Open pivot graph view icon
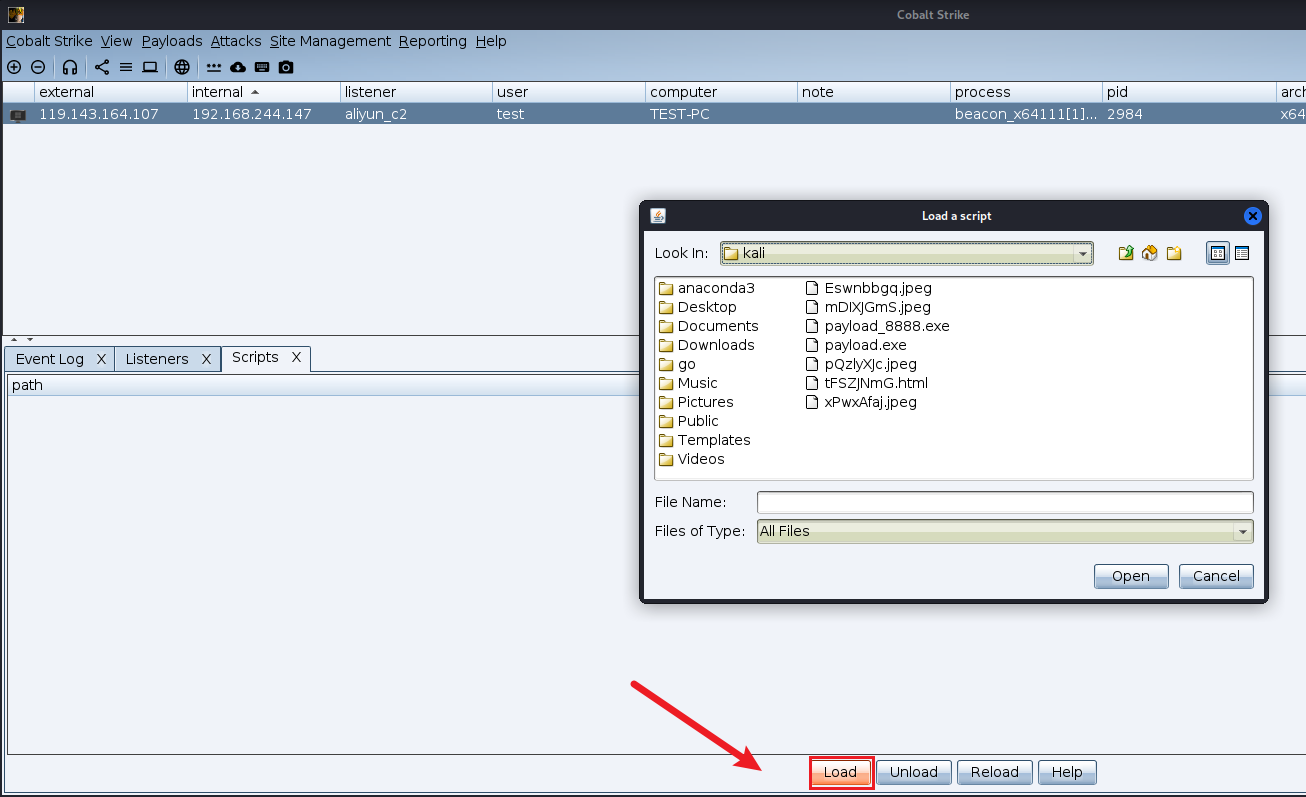This screenshot has height=797, width=1306. click(x=102, y=67)
